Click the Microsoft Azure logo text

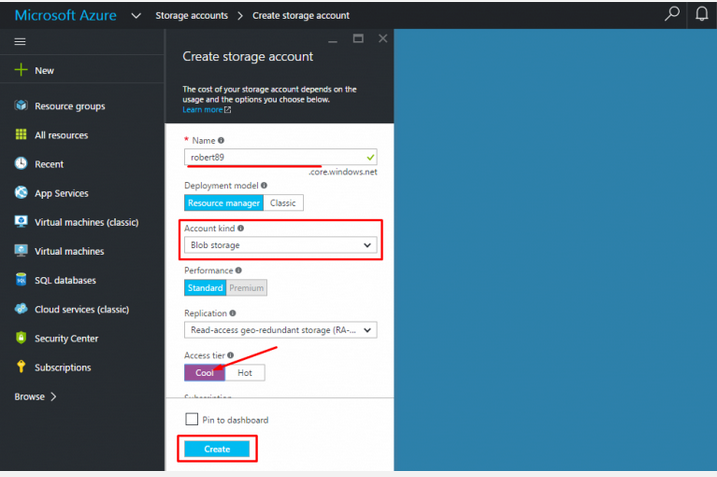pos(65,15)
